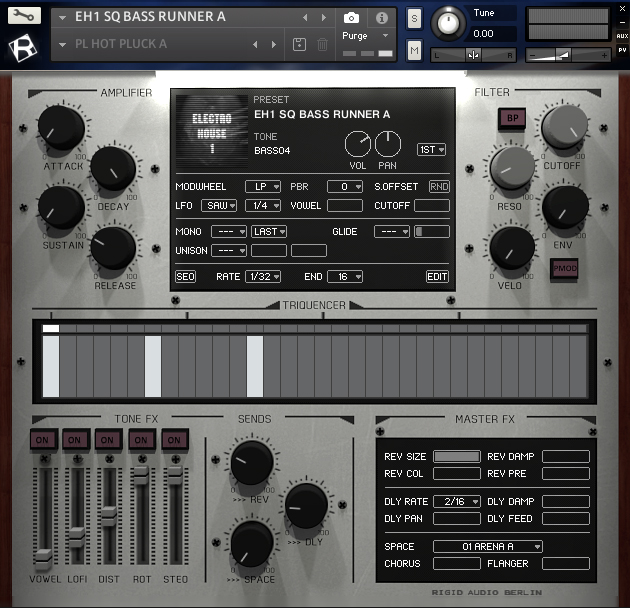Image resolution: width=630 pixels, height=608 pixels.
Task: Click the PAN dial in preset display
Action: click(x=388, y=144)
